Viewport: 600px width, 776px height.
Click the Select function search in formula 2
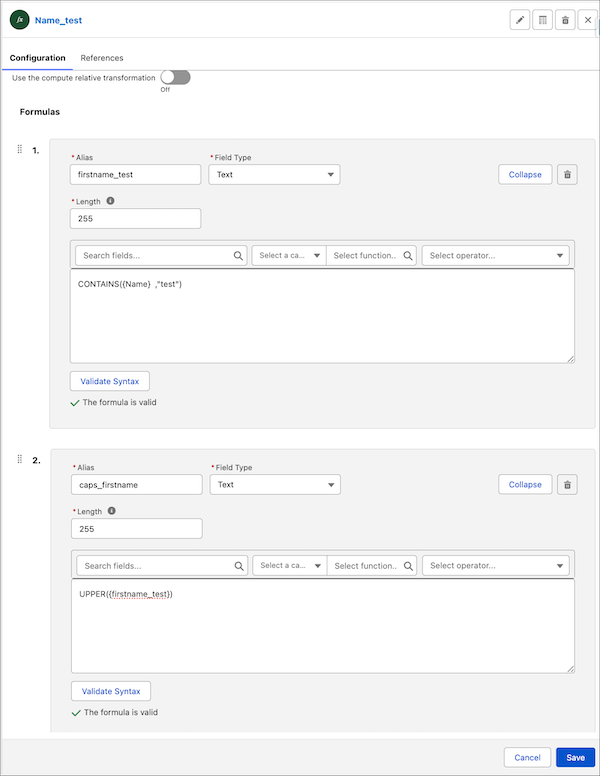click(x=372, y=566)
